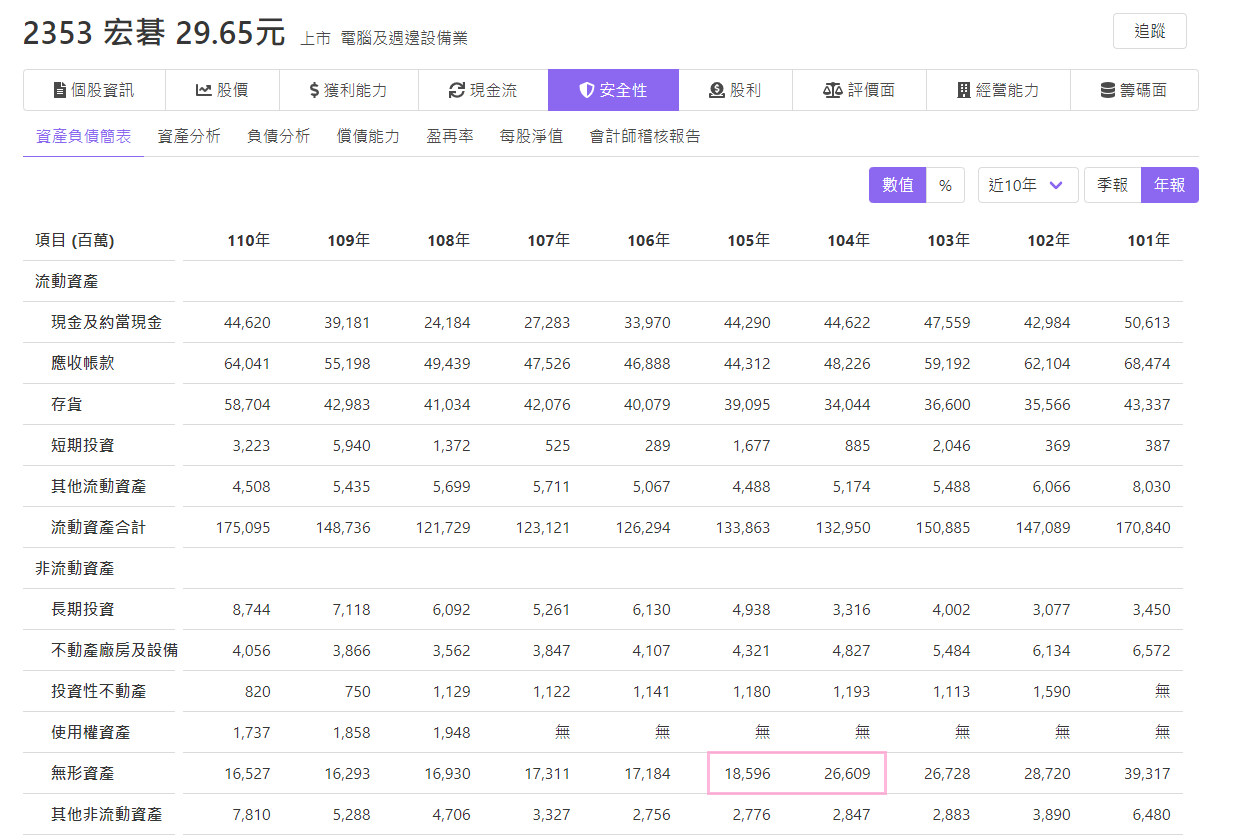This screenshot has height=836, width=1234.
Task: Click the refresh arrows icon on 現金流 tab
Action: 457,90
